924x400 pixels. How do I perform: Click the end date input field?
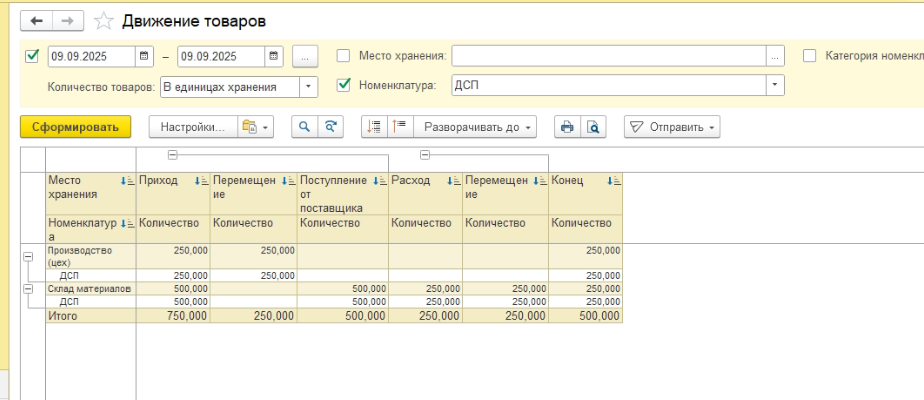(x=221, y=57)
